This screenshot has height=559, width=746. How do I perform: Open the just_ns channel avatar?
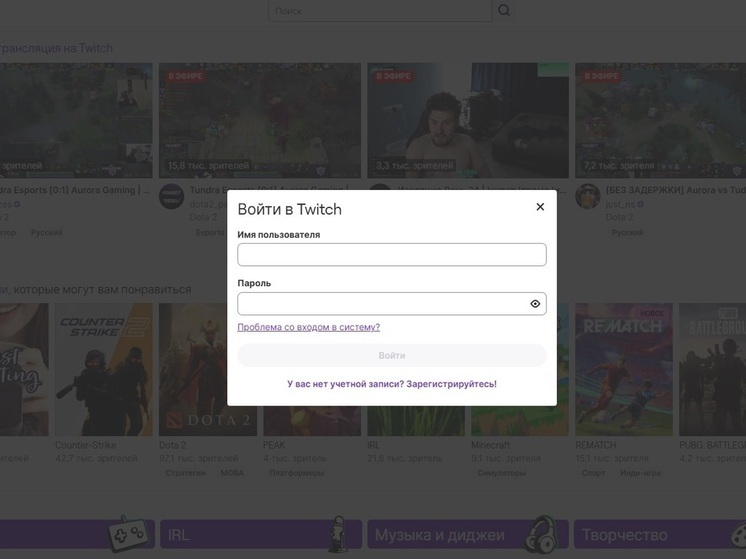(588, 196)
